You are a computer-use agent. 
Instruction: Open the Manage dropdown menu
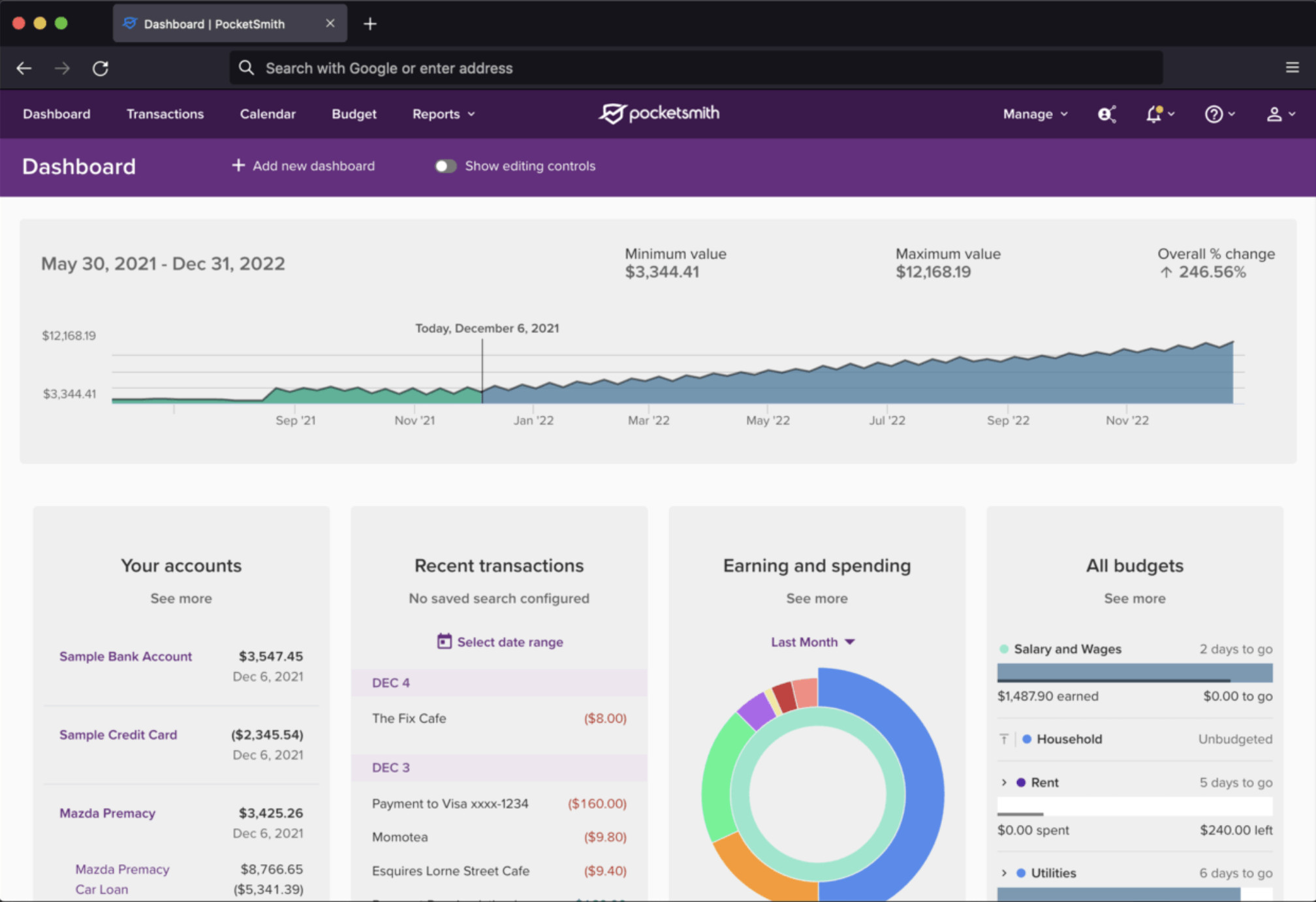[1035, 114]
